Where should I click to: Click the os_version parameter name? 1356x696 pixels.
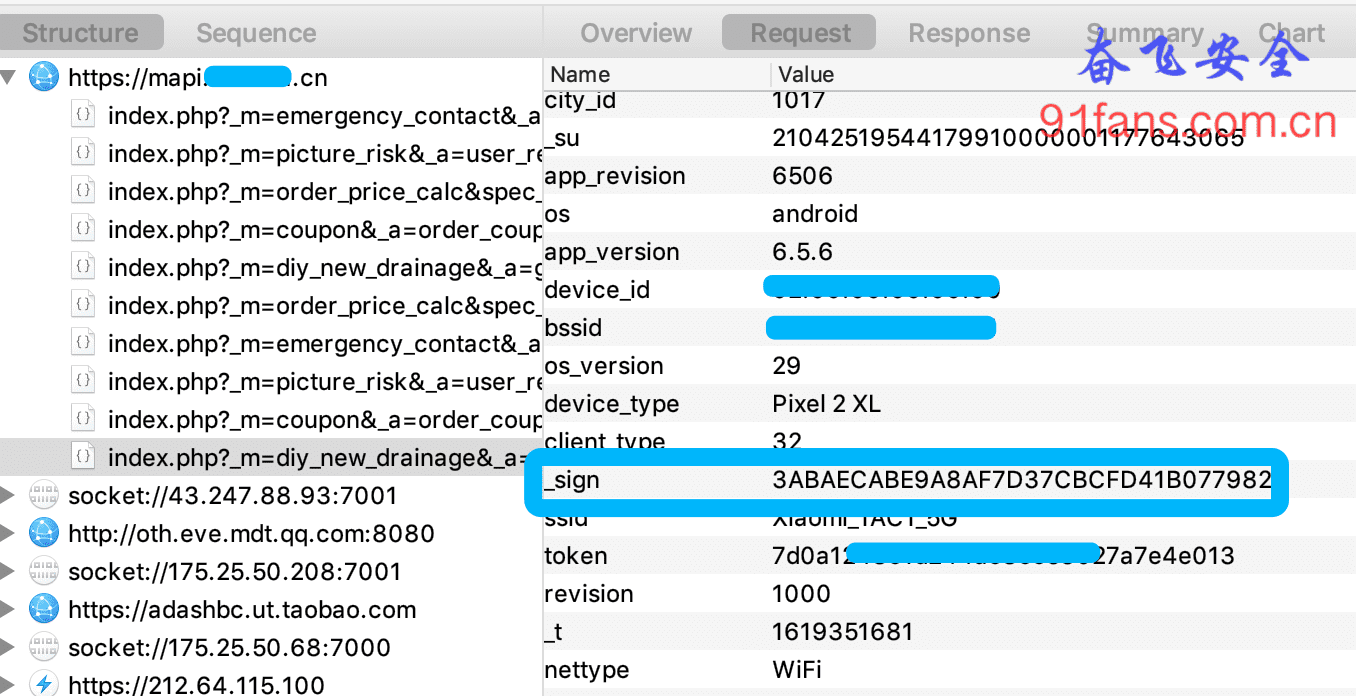point(604,366)
